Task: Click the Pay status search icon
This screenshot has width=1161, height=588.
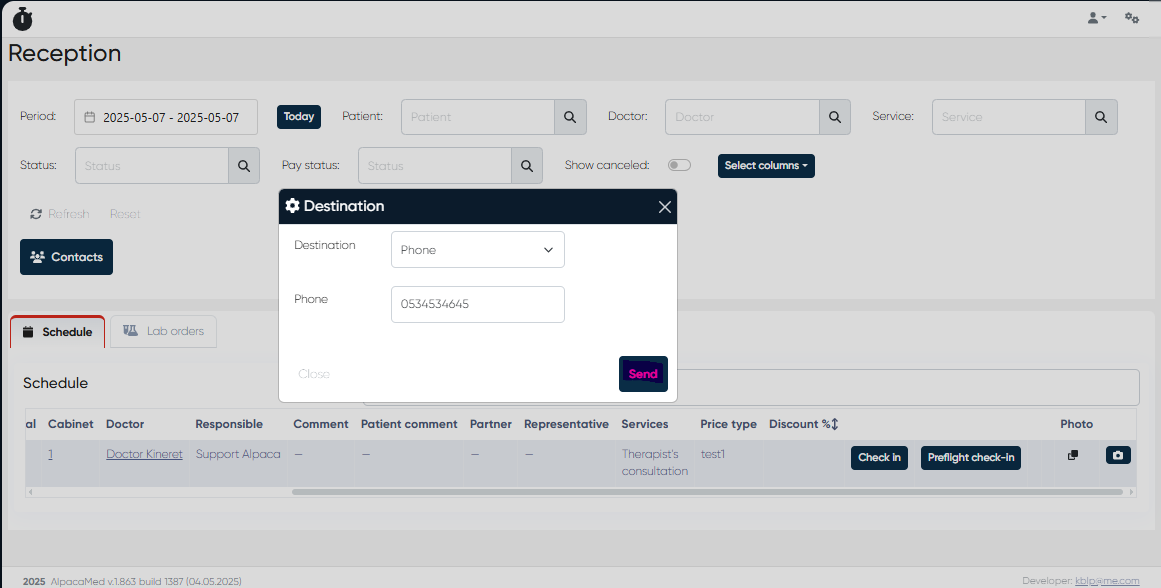Action: [526, 166]
